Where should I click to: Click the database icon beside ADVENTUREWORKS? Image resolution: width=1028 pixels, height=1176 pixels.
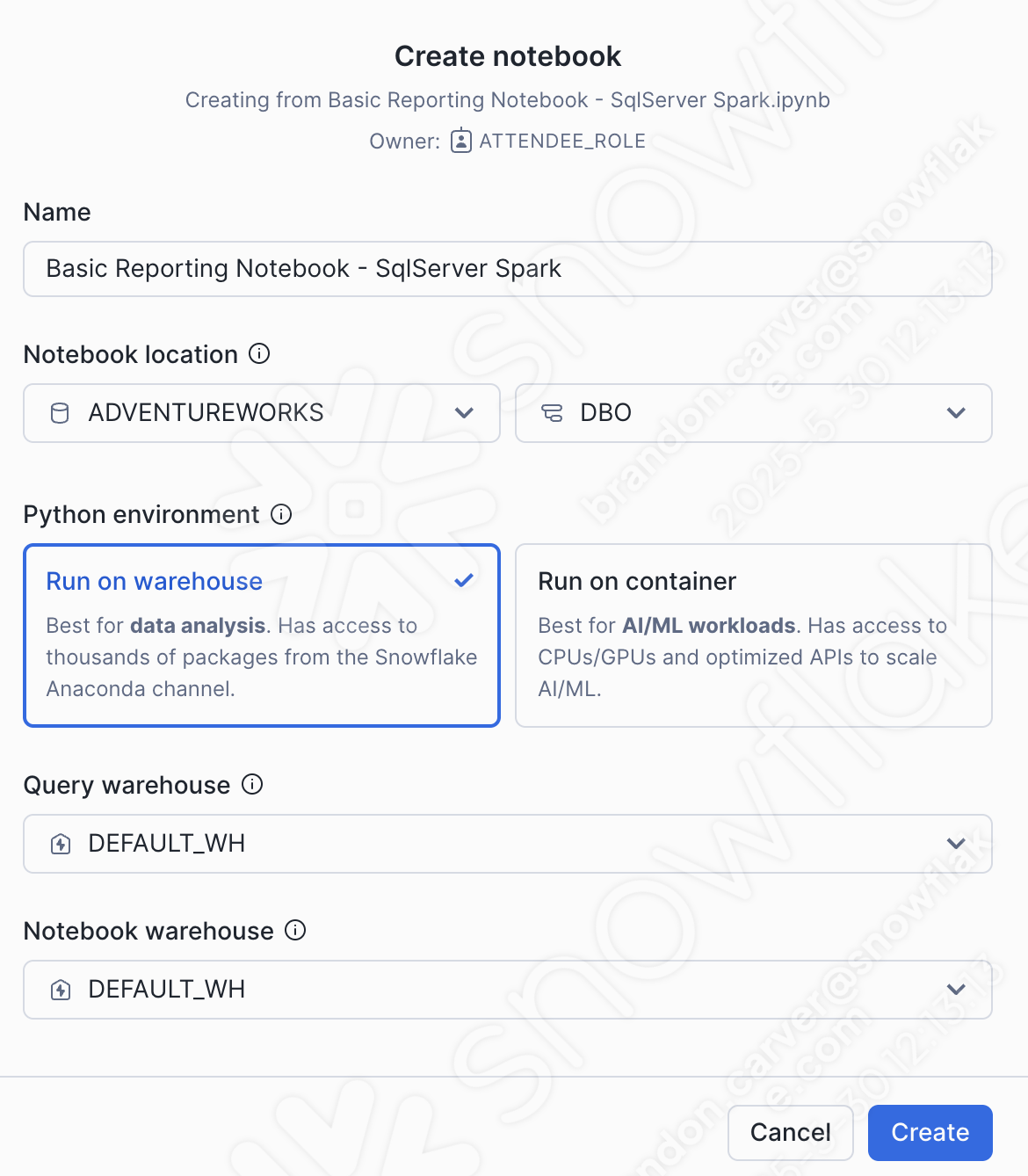[x=59, y=413]
